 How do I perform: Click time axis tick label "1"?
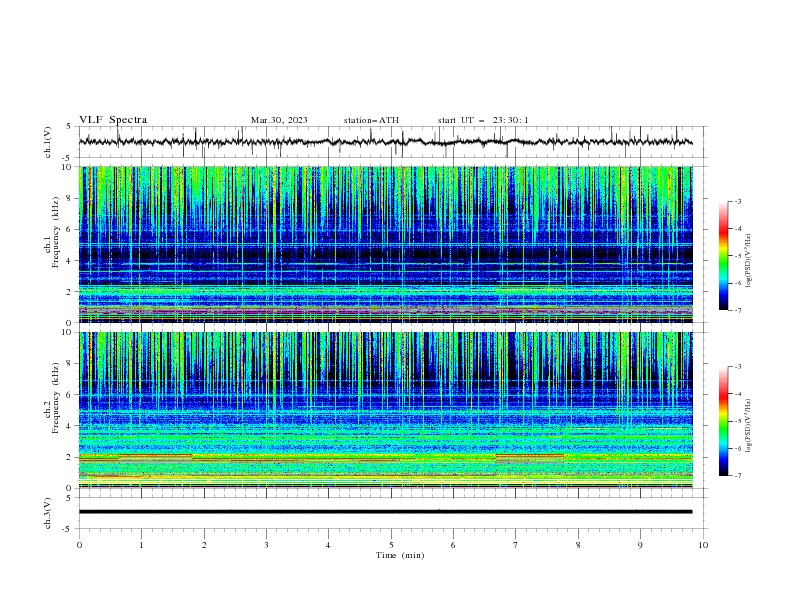point(141,545)
